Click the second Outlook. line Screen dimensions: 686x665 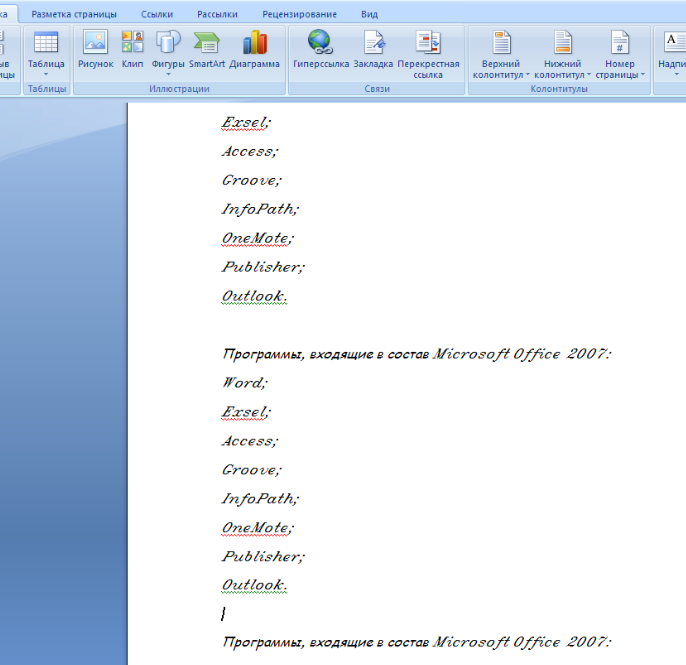(254, 585)
